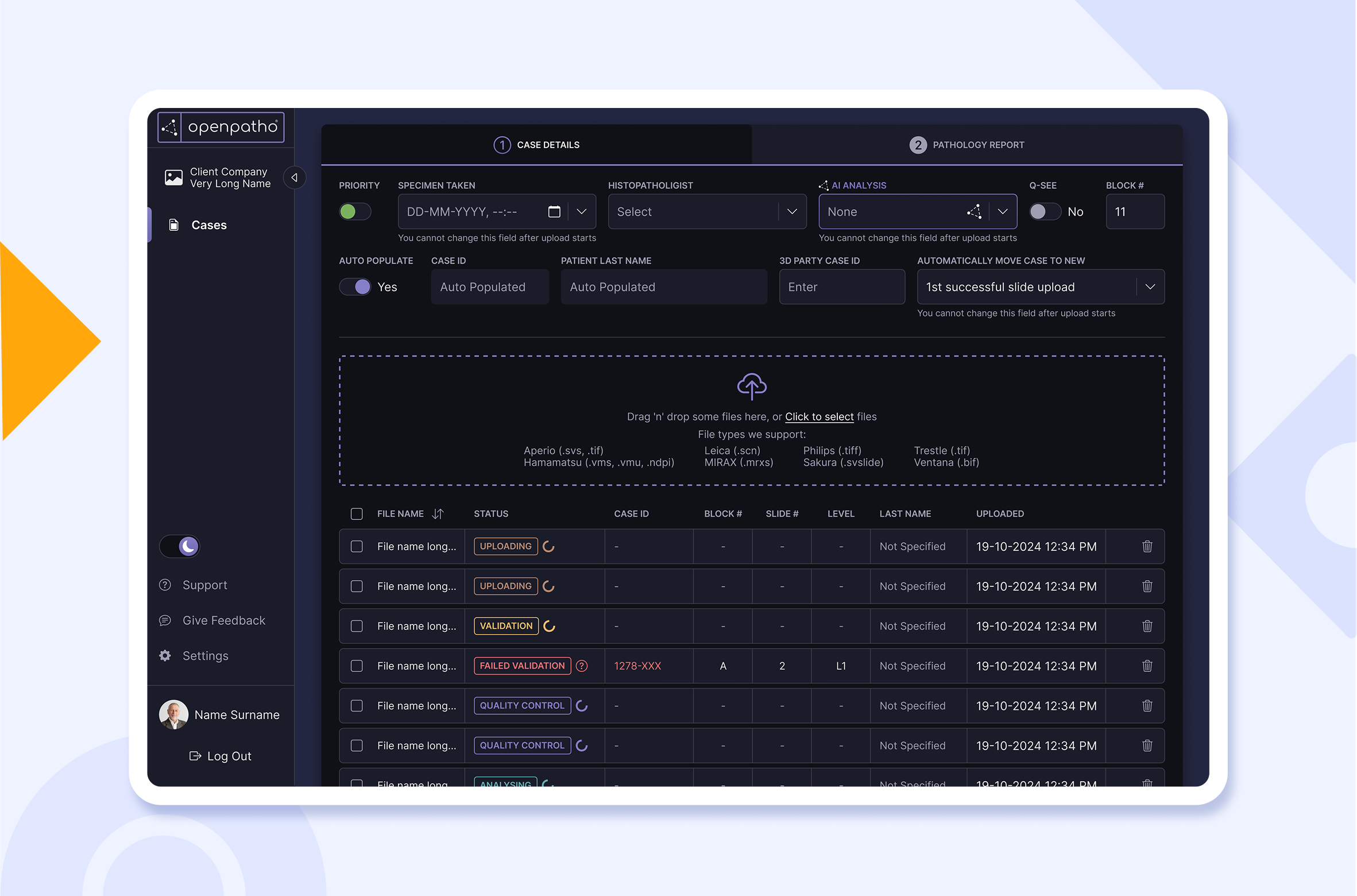
Task: Check the select-all checkbox in the table header
Action: pyautogui.click(x=357, y=513)
